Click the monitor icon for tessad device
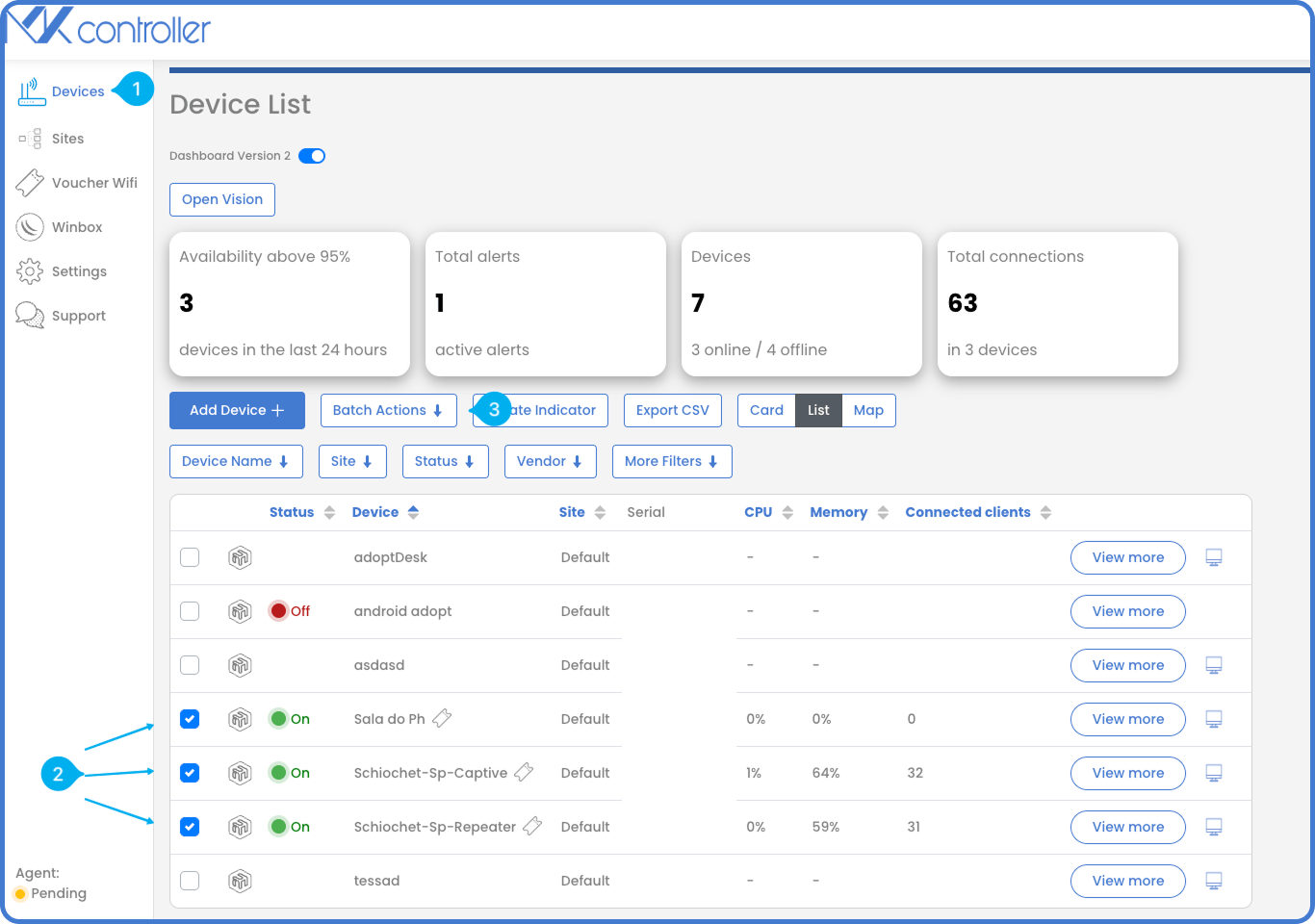Viewport: 1315px width, 924px height. pos(1213,881)
